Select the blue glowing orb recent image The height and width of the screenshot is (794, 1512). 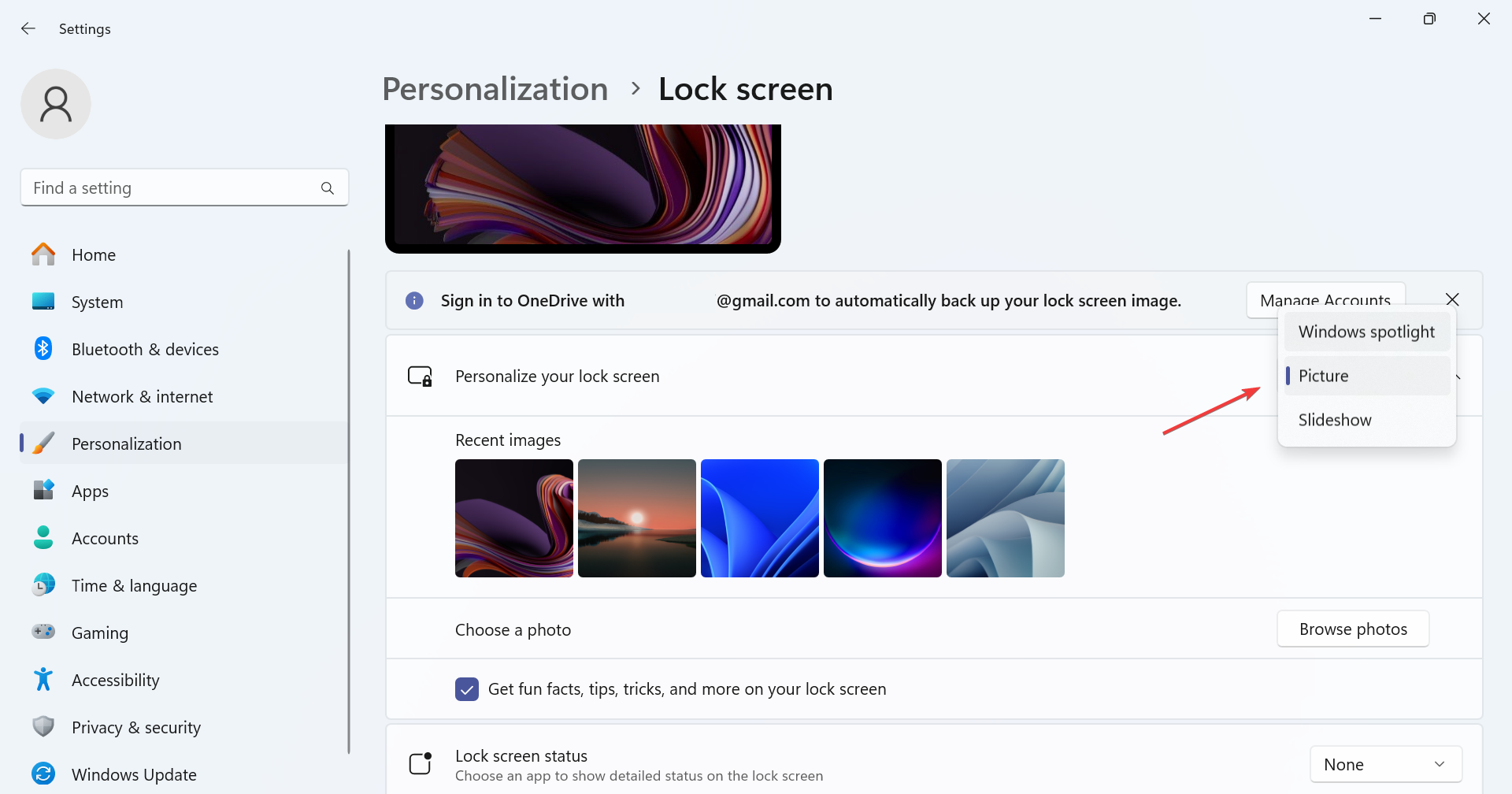(883, 518)
